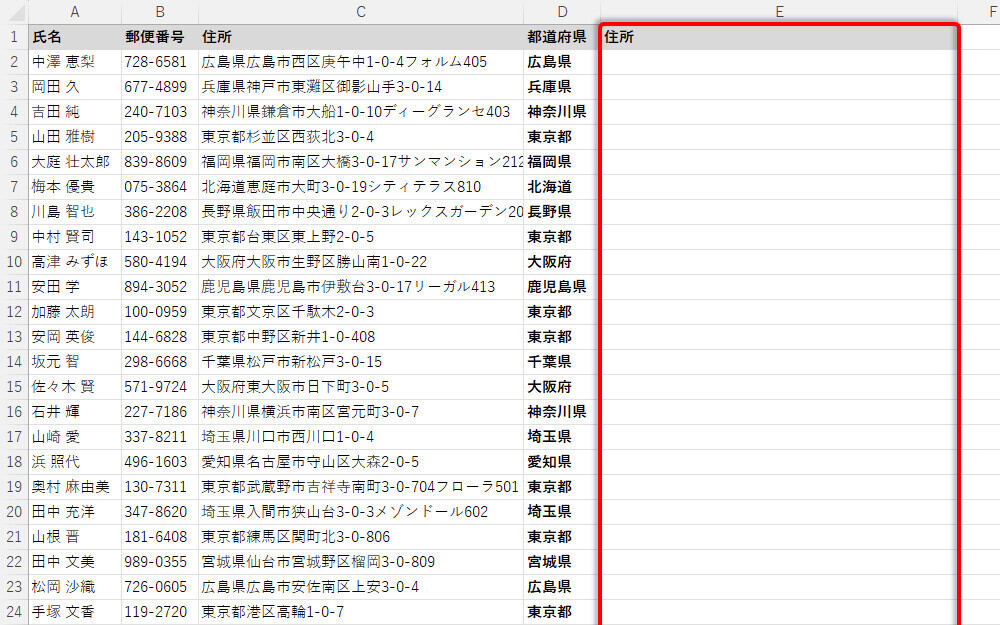
Task: Click address cell 東京都杉並区西荻北3-0-4
Action: click(x=361, y=137)
